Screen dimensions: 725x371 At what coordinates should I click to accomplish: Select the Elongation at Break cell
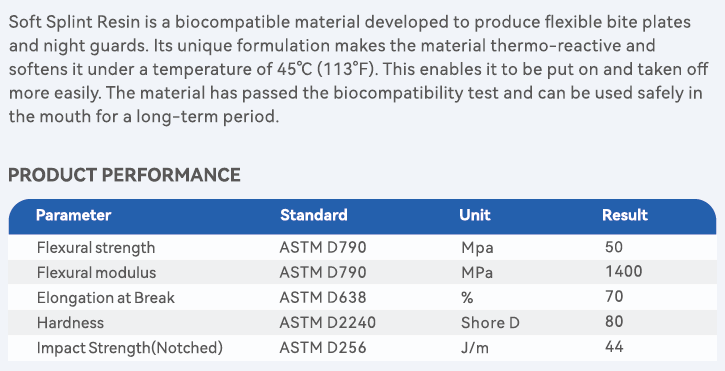(x=105, y=297)
